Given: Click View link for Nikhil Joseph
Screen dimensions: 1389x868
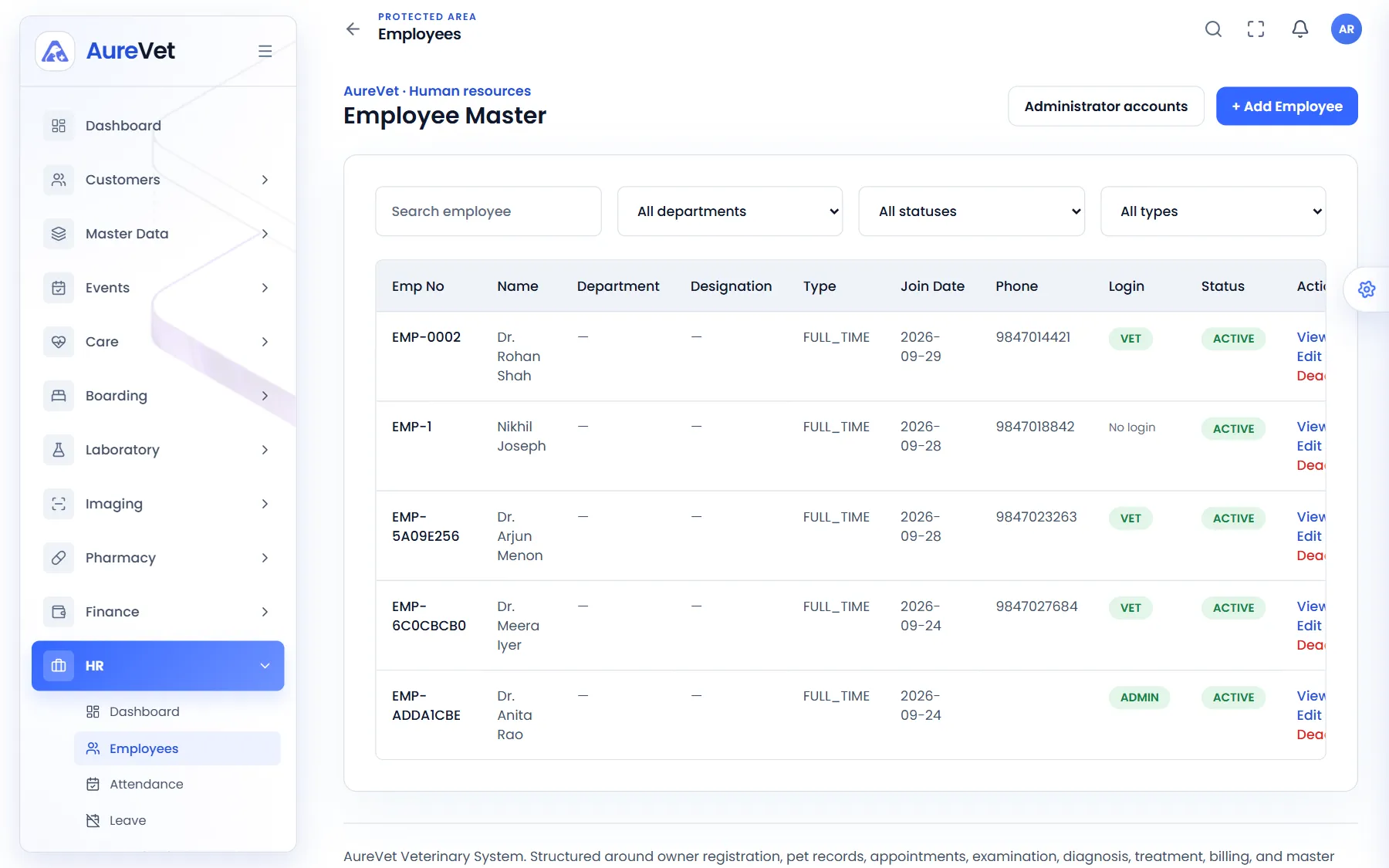Looking at the screenshot, I should 1311,427.
